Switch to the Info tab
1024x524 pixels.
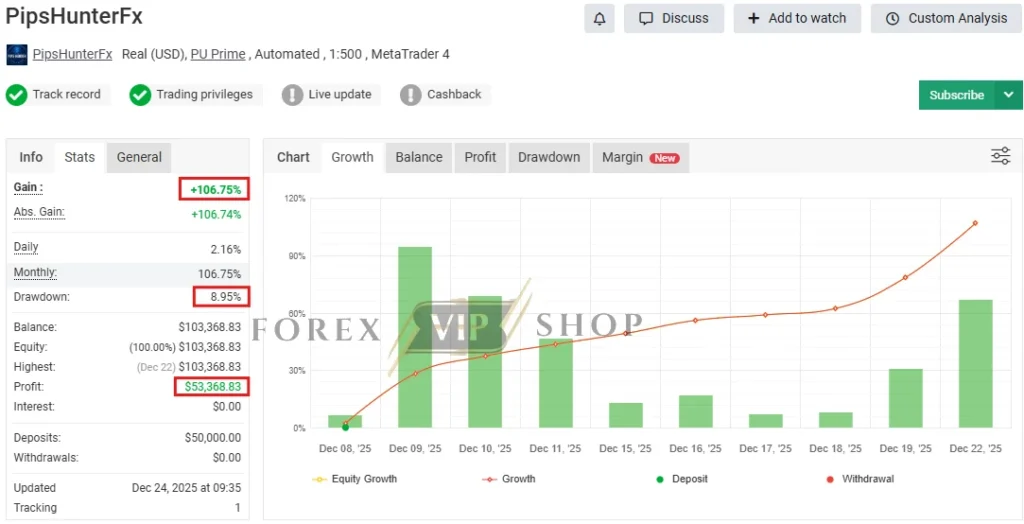[31, 157]
